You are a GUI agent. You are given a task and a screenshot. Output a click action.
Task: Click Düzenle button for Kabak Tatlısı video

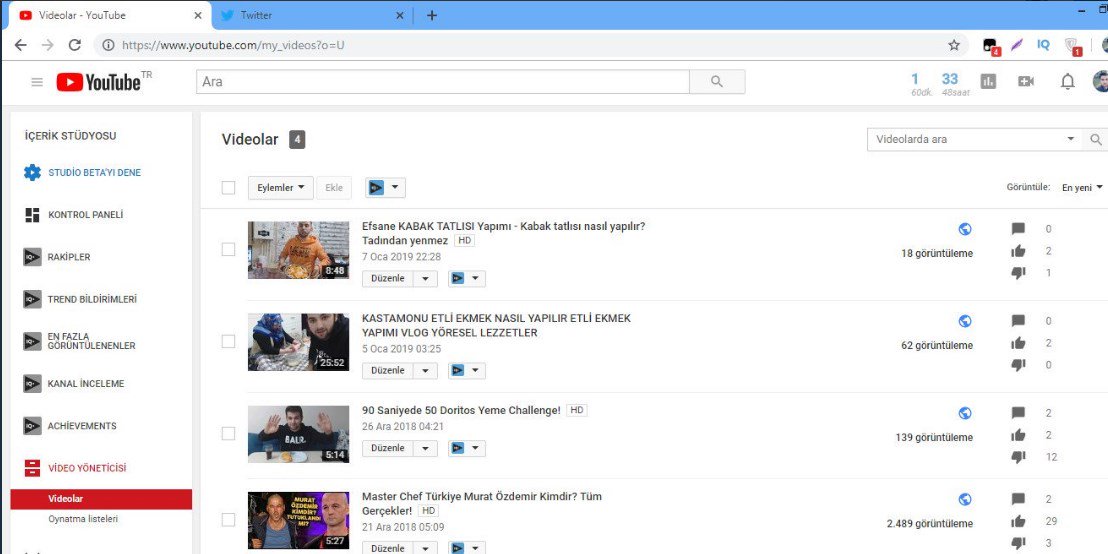388,278
